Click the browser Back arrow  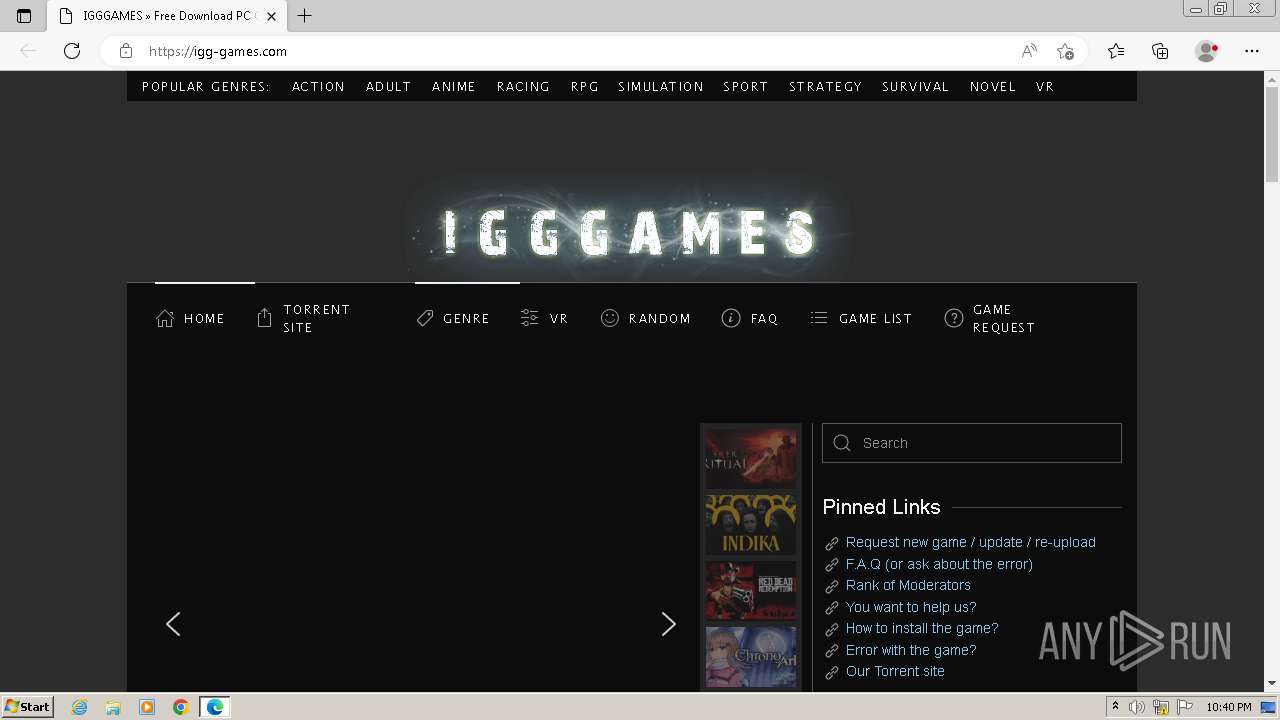(x=28, y=51)
